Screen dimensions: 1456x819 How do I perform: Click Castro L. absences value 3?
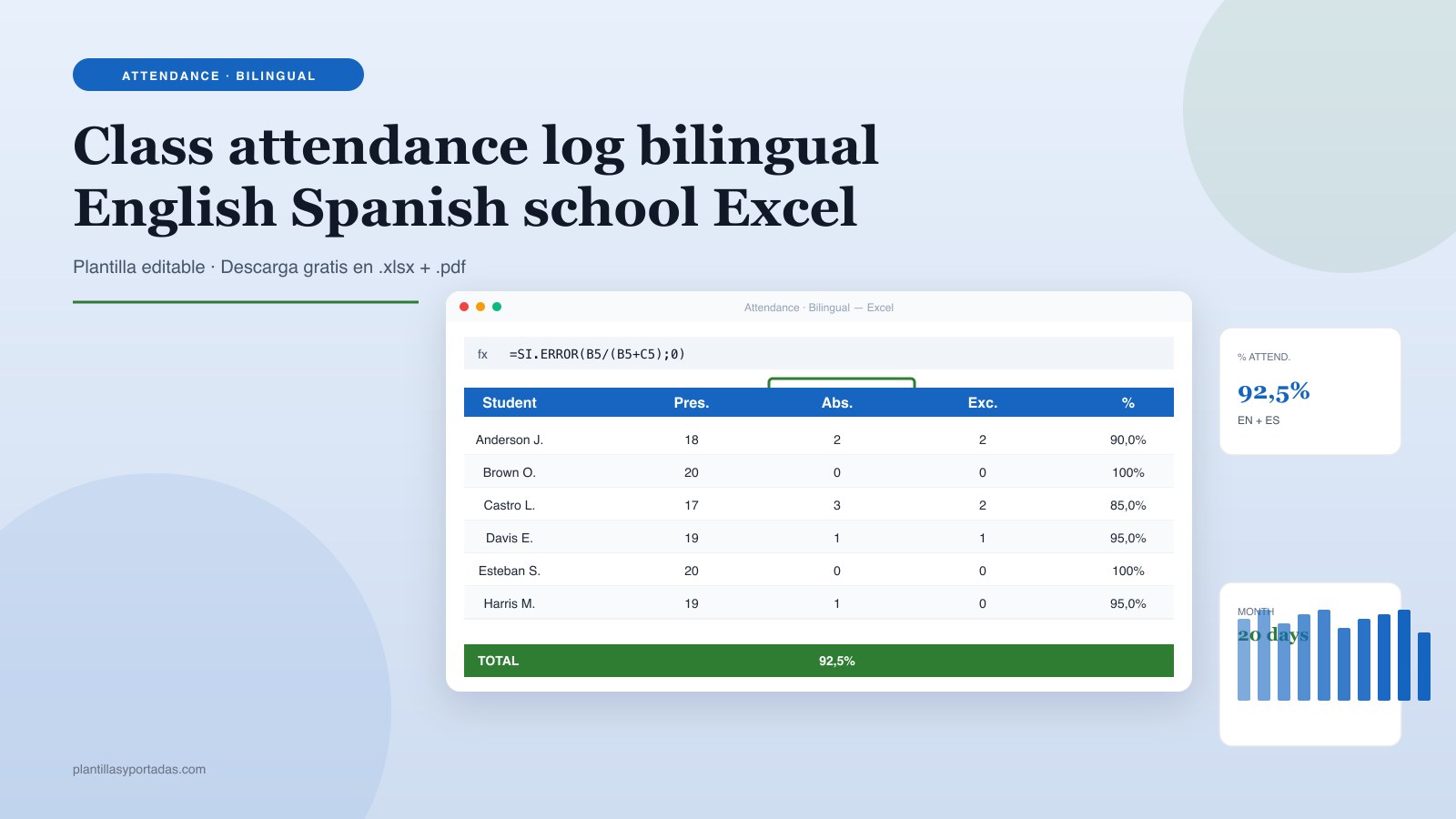(837, 505)
